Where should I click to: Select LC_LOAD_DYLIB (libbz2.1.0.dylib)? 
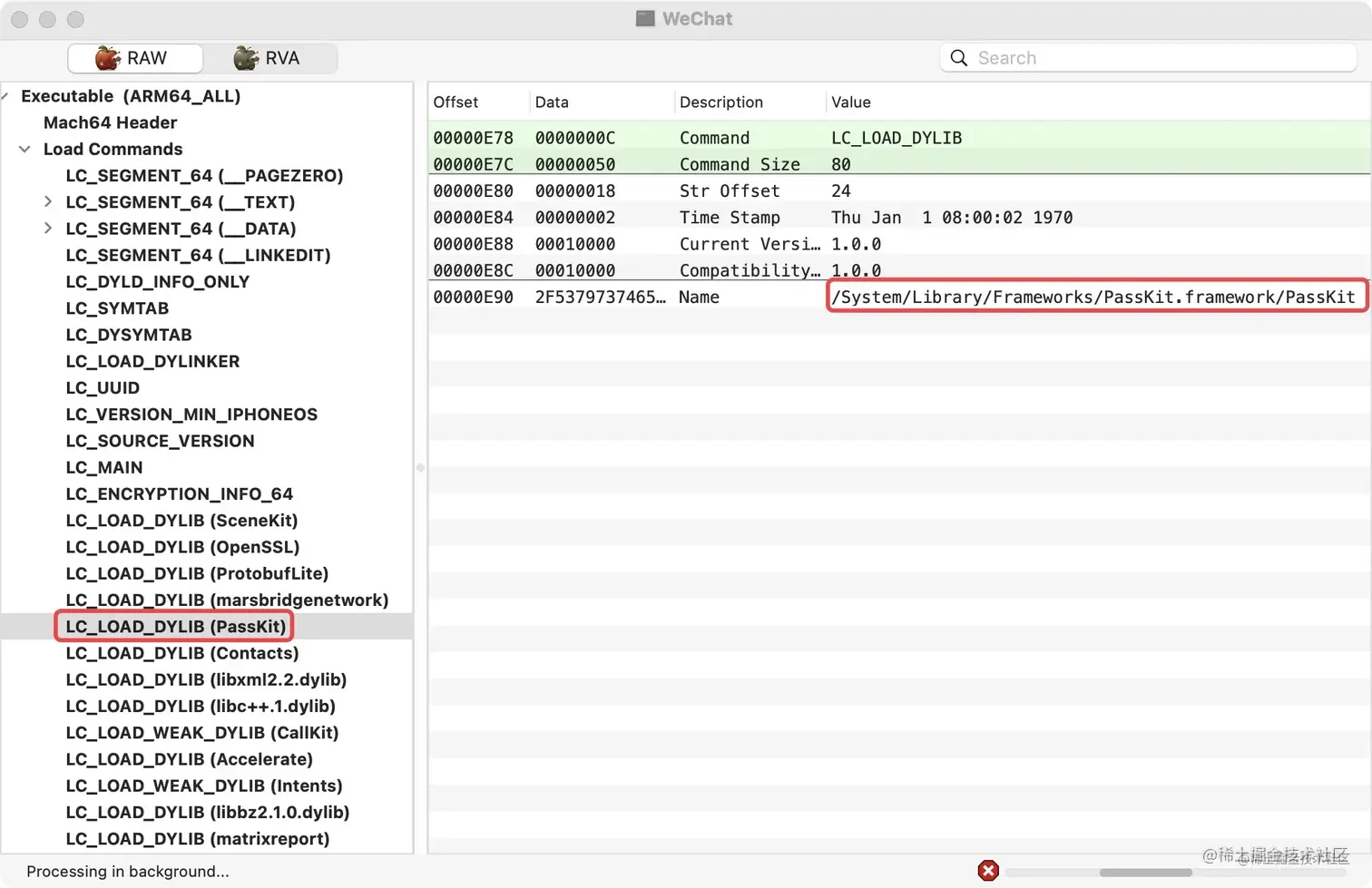[x=207, y=812]
